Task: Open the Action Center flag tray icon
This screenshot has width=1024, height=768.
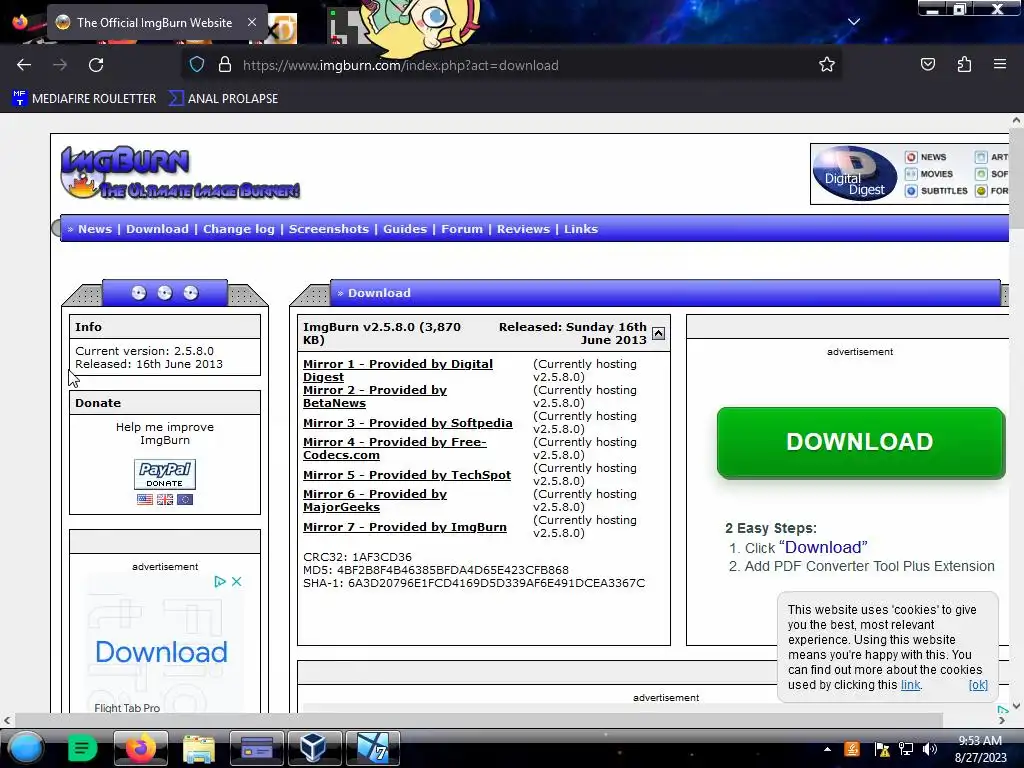Action: pos(882,749)
